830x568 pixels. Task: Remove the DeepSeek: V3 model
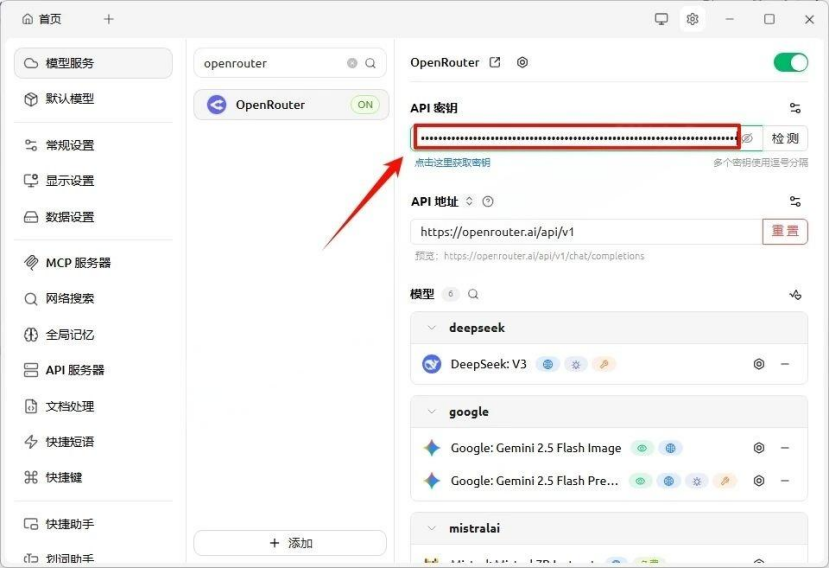785,364
